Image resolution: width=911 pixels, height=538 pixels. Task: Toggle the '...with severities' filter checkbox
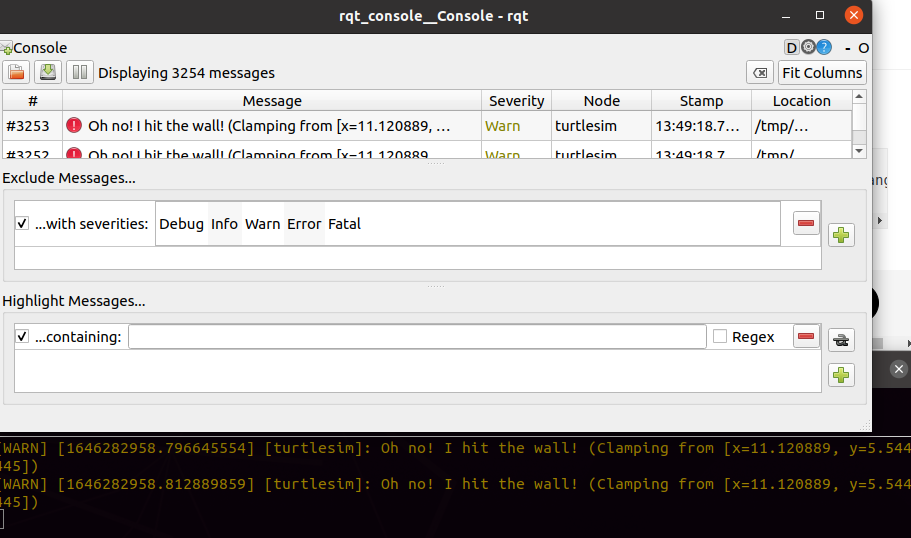(22, 223)
